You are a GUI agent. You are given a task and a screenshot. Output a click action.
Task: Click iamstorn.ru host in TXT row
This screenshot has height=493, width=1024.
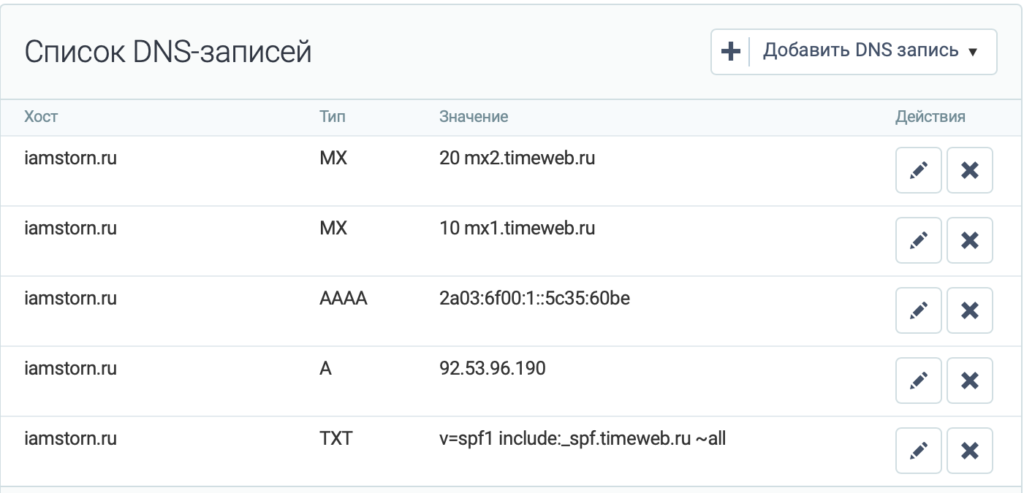tap(71, 439)
